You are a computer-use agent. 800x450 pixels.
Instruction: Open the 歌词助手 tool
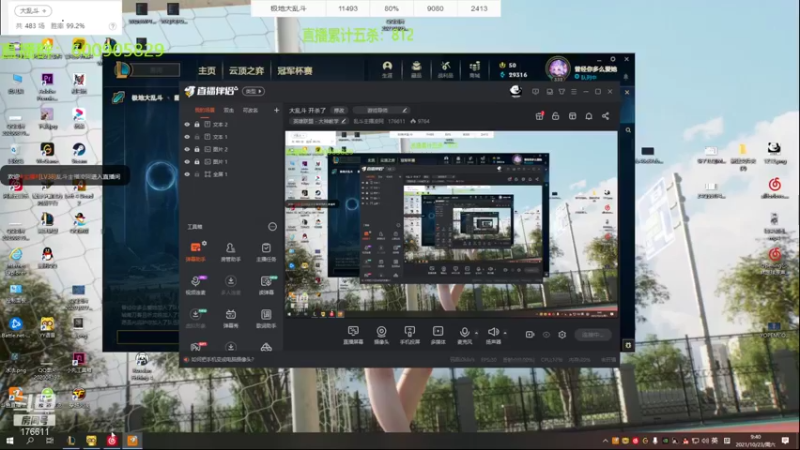coord(266,318)
